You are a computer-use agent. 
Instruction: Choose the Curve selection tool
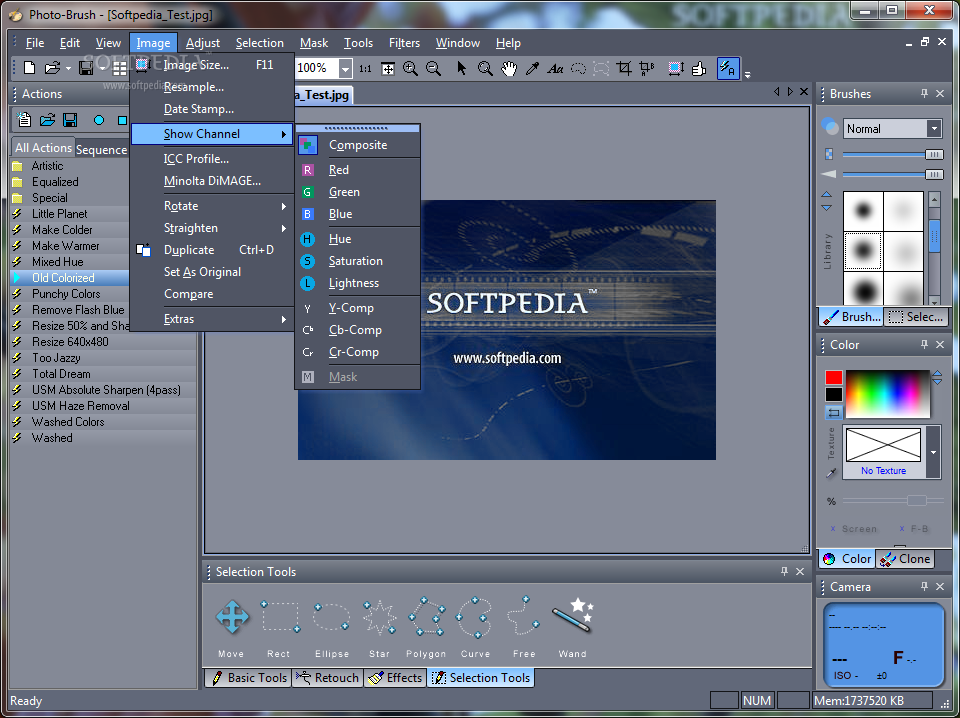(x=474, y=616)
